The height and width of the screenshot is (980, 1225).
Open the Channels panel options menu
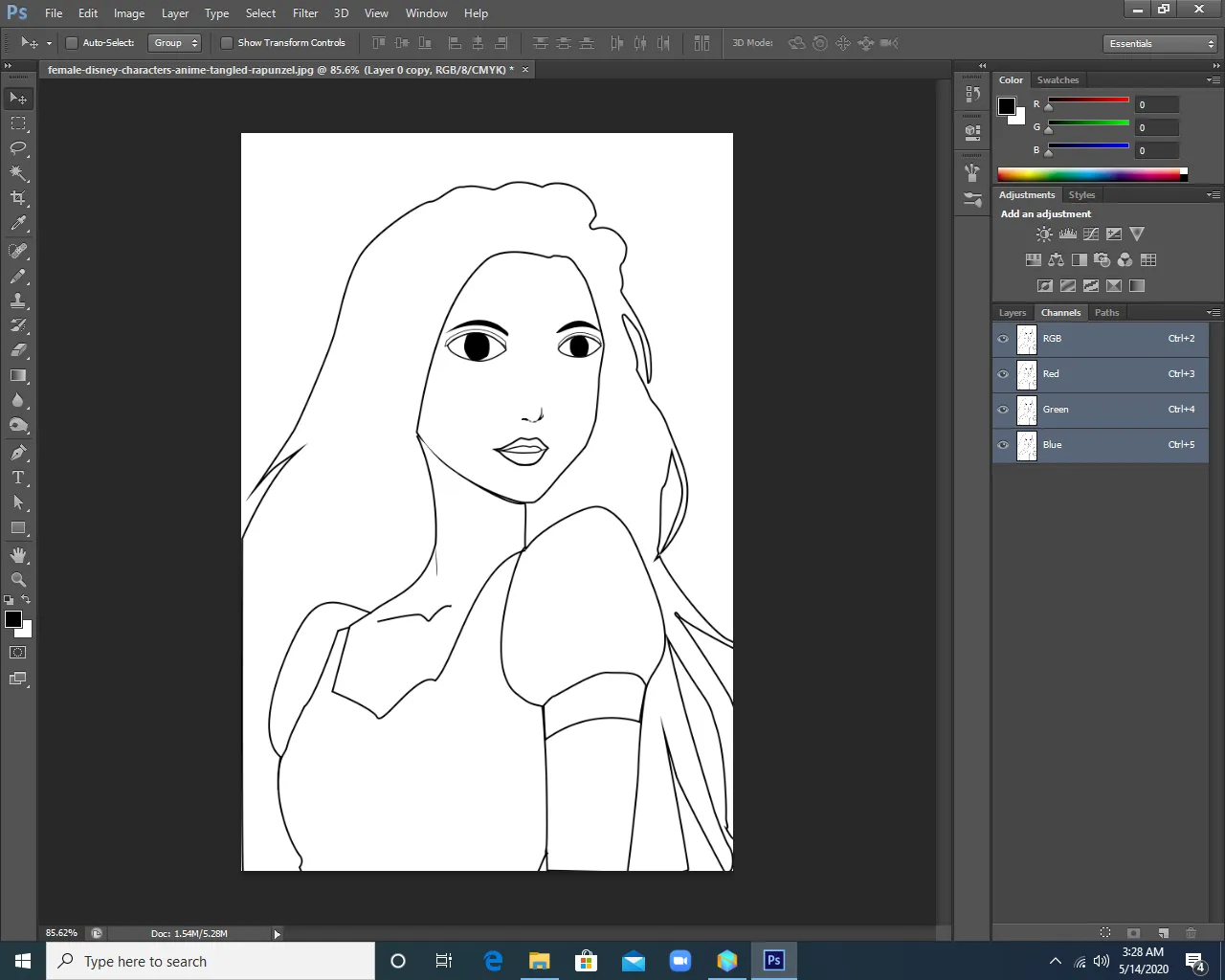pos(1214,313)
